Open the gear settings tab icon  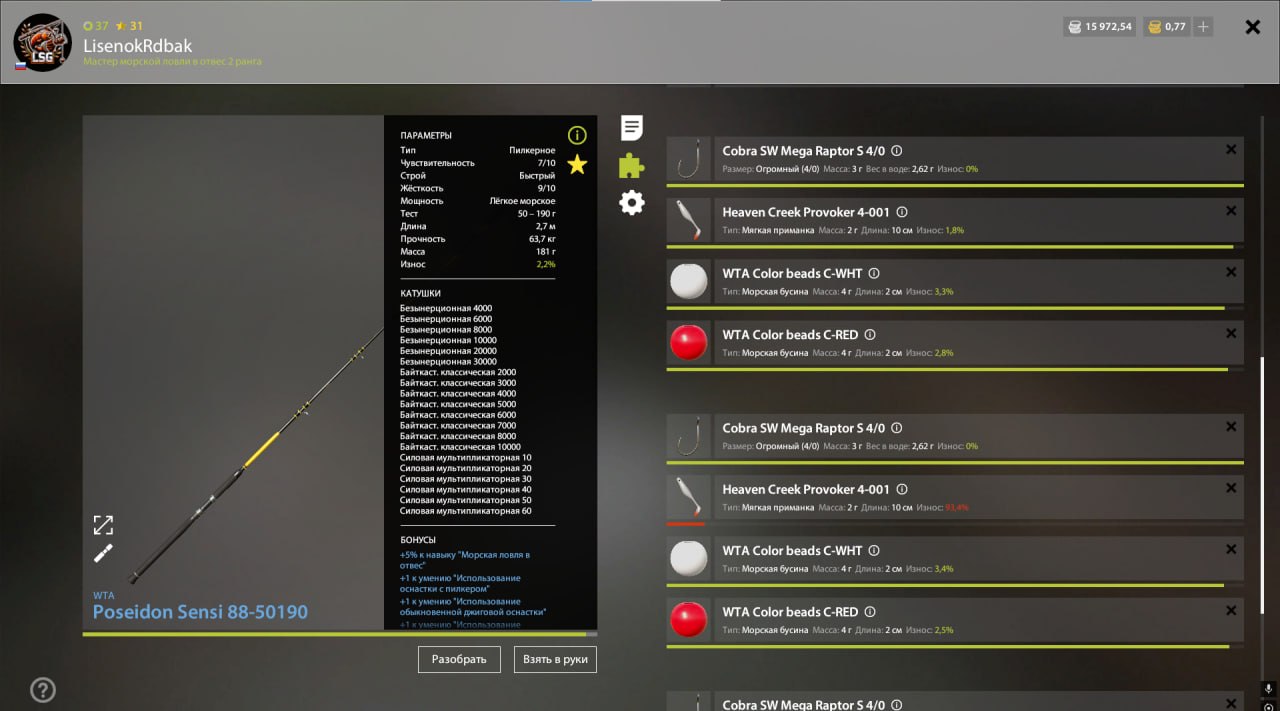pyautogui.click(x=631, y=203)
